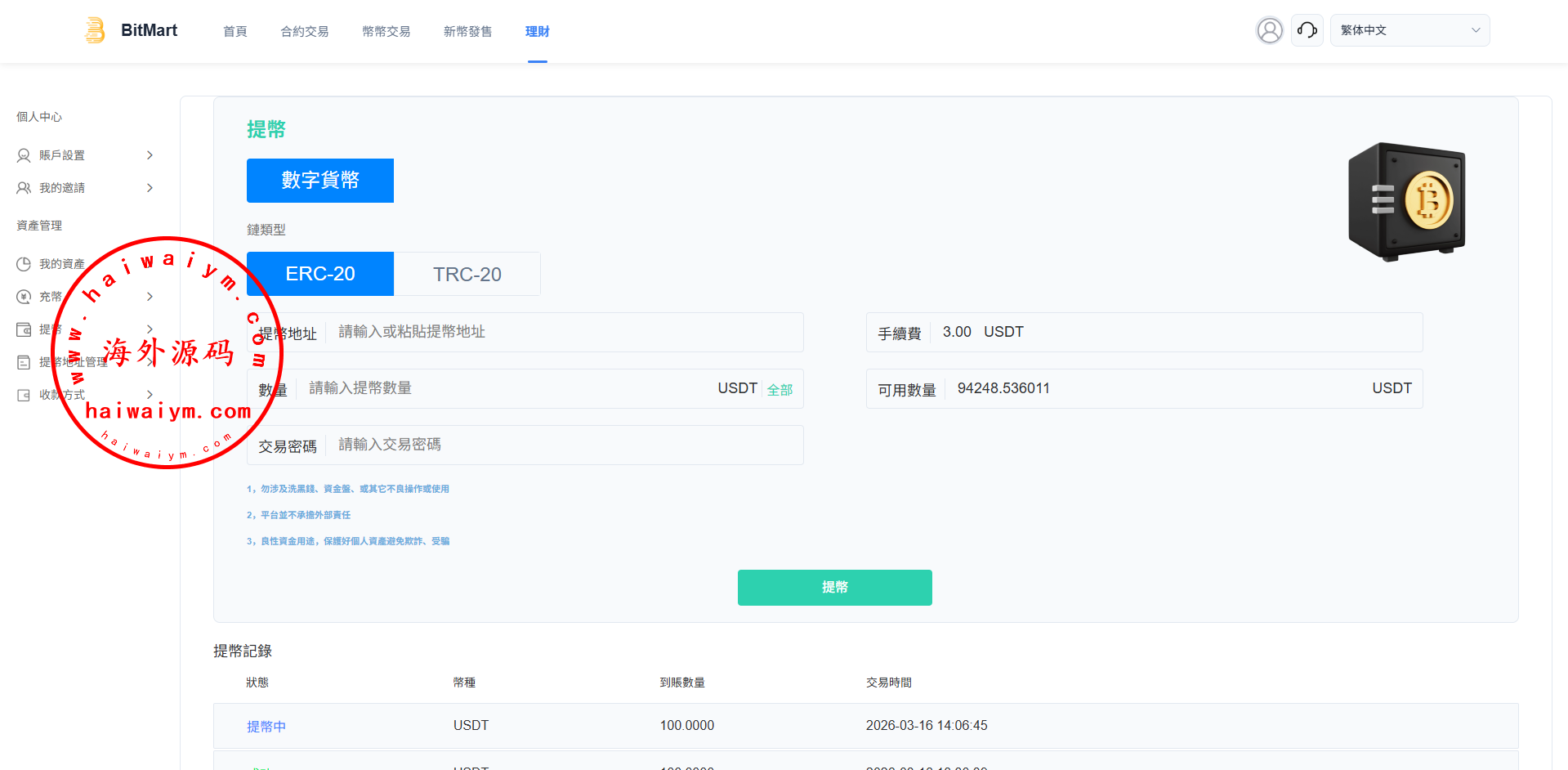This screenshot has height=770, width=1568.
Task: Select the 數字貨幣 digital currency option
Action: (320, 181)
